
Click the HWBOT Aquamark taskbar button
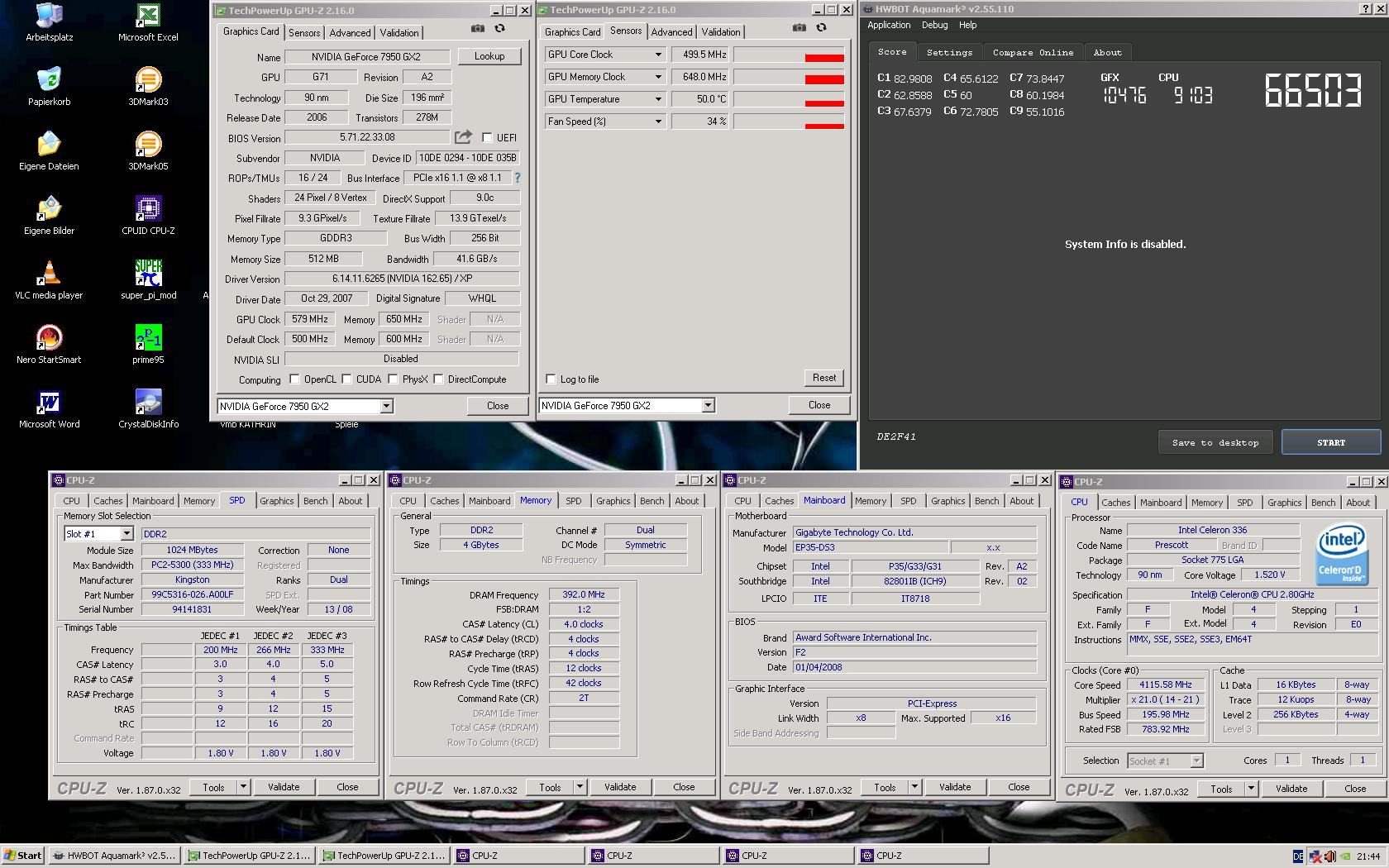click(113, 856)
